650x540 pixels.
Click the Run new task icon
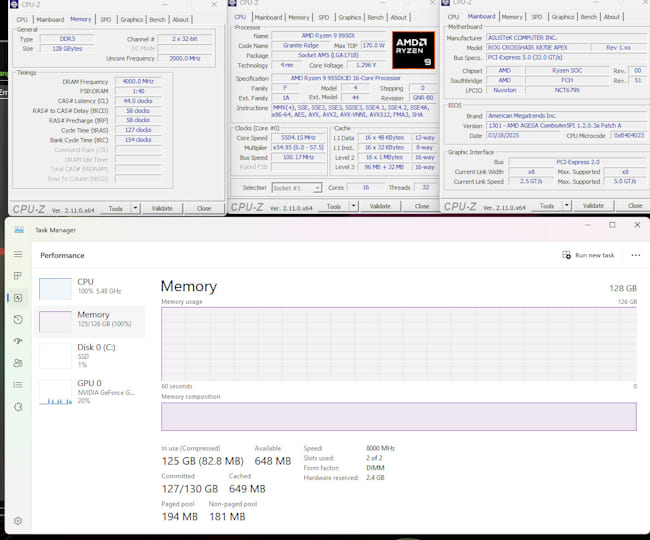click(x=566, y=255)
